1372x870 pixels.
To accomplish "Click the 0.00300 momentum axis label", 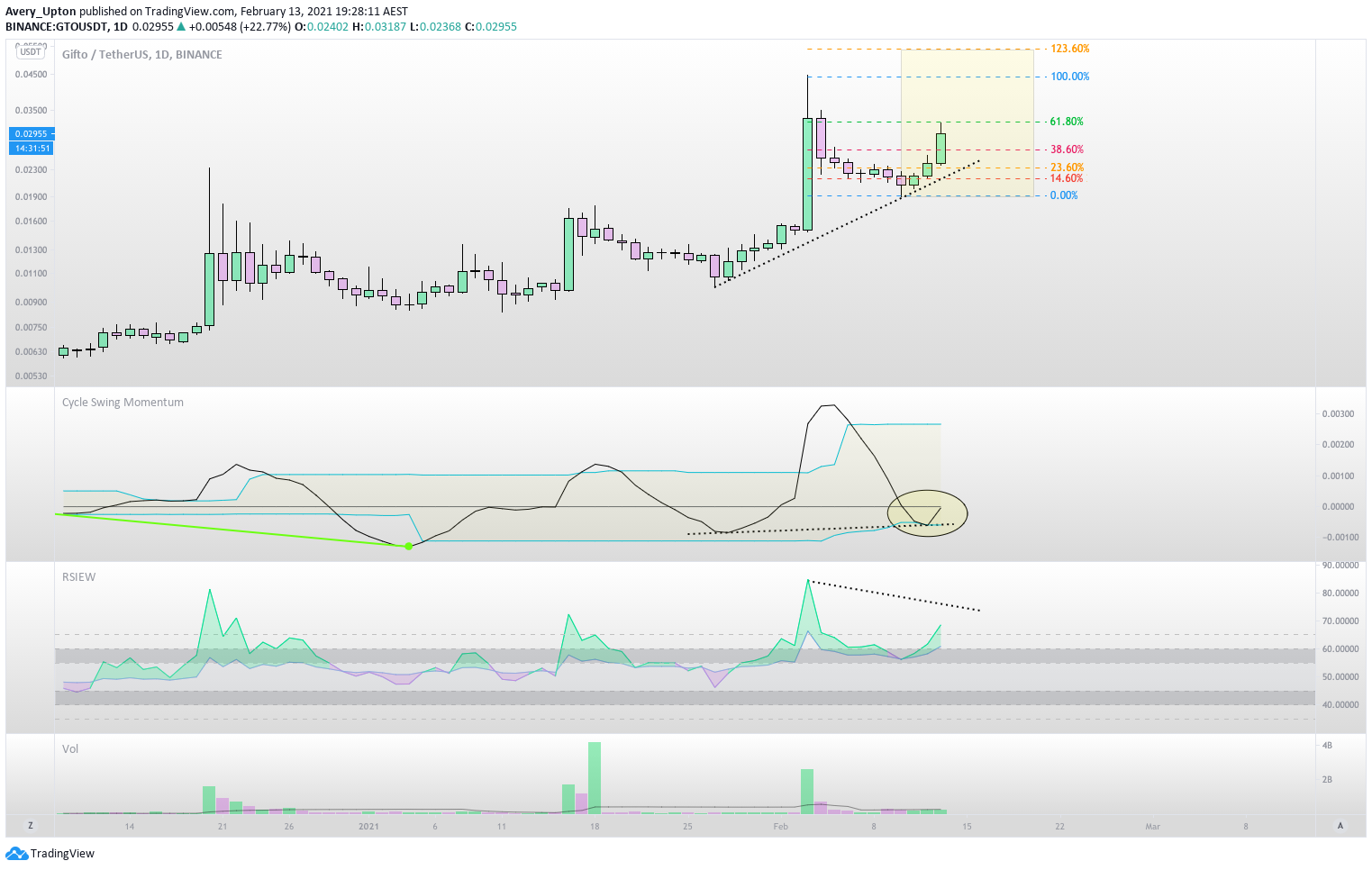I will [x=1338, y=414].
